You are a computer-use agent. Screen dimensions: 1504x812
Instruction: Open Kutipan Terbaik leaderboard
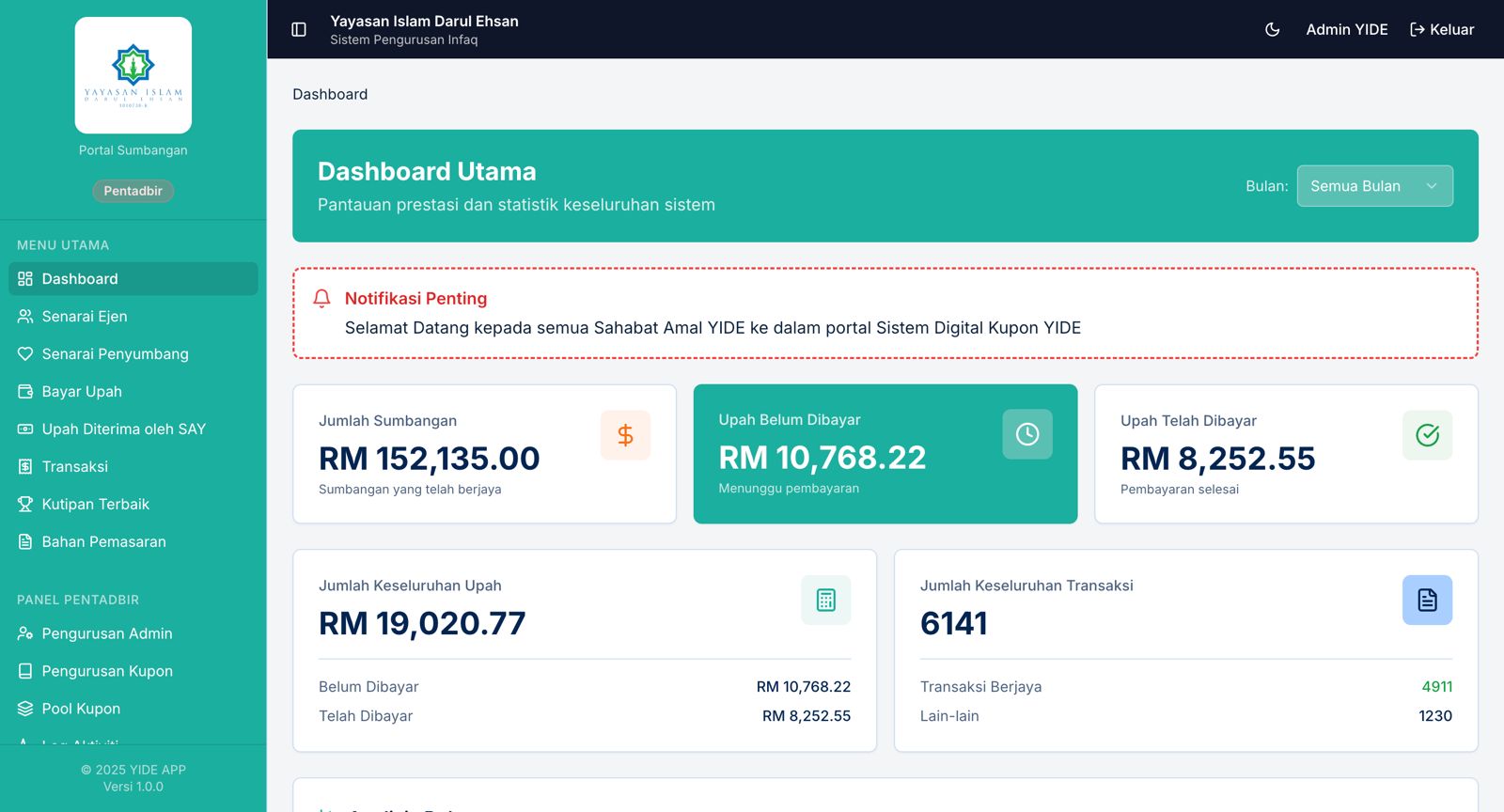point(133,505)
